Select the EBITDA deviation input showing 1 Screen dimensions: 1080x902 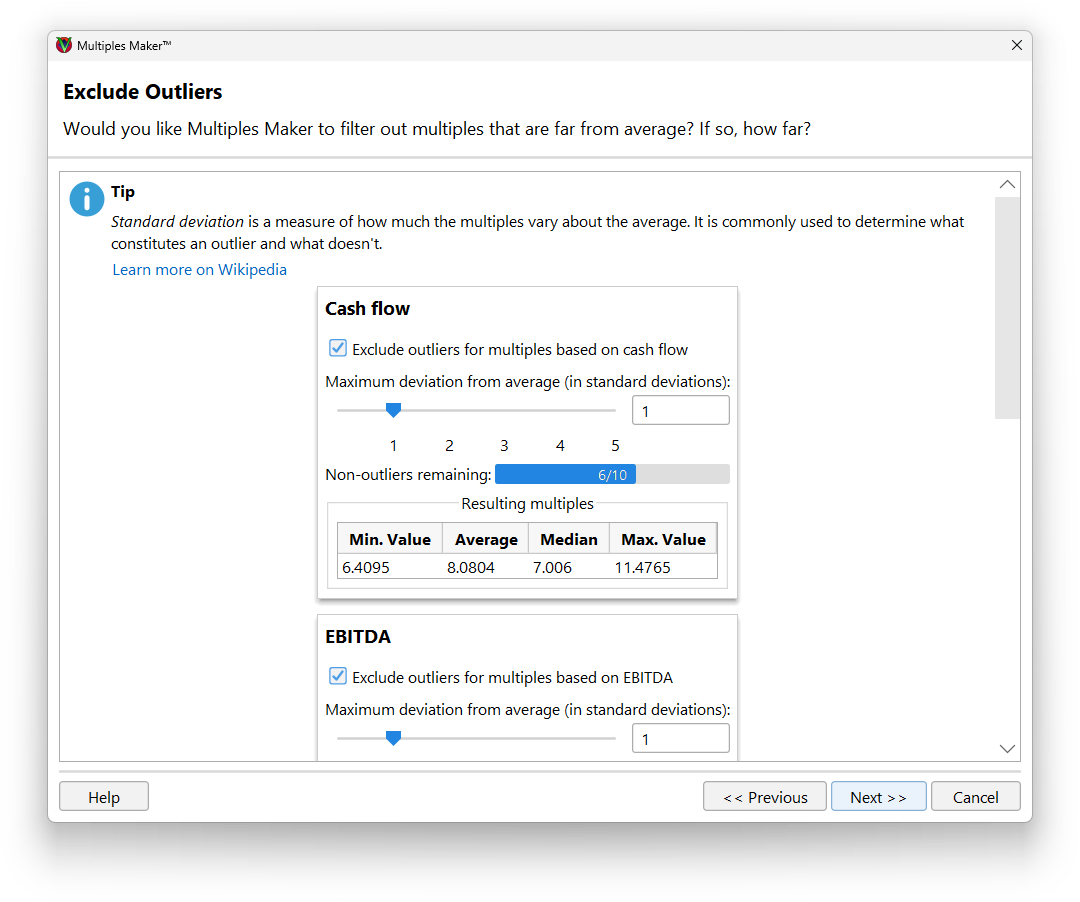tap(680, 738)
